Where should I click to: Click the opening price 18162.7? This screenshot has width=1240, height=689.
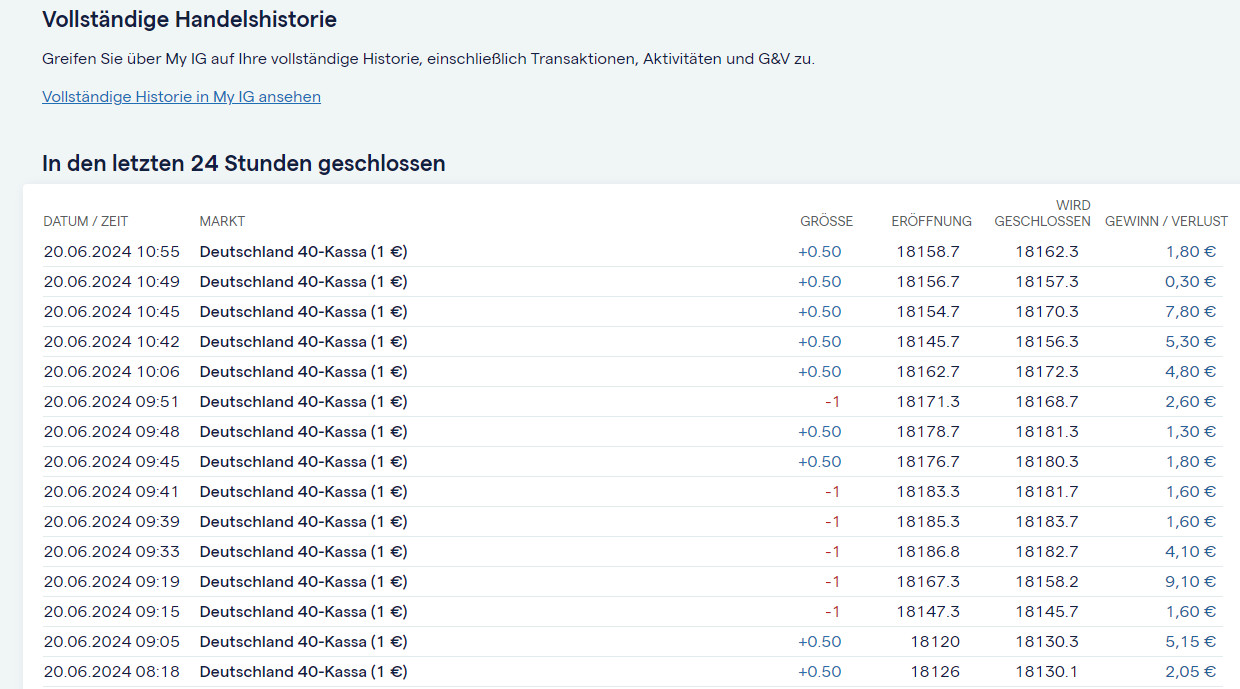coord(927,372)
